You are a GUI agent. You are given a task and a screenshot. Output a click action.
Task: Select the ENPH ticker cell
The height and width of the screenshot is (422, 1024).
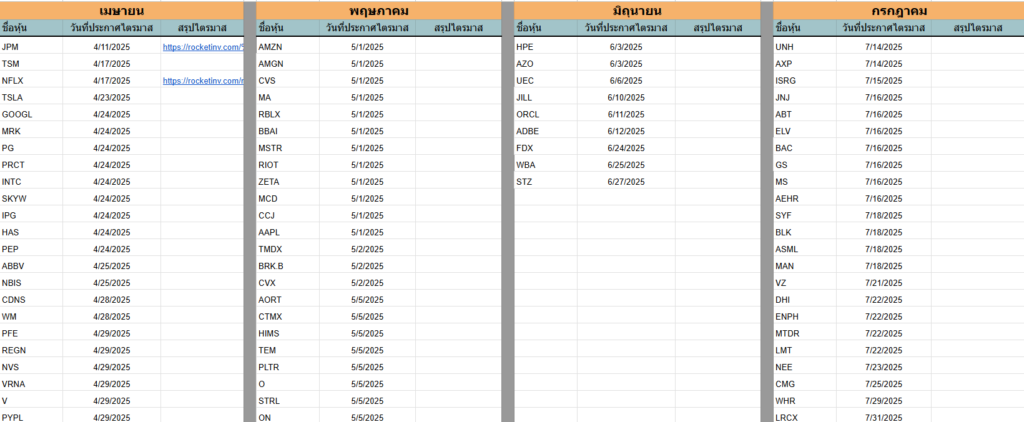[805, 317]
